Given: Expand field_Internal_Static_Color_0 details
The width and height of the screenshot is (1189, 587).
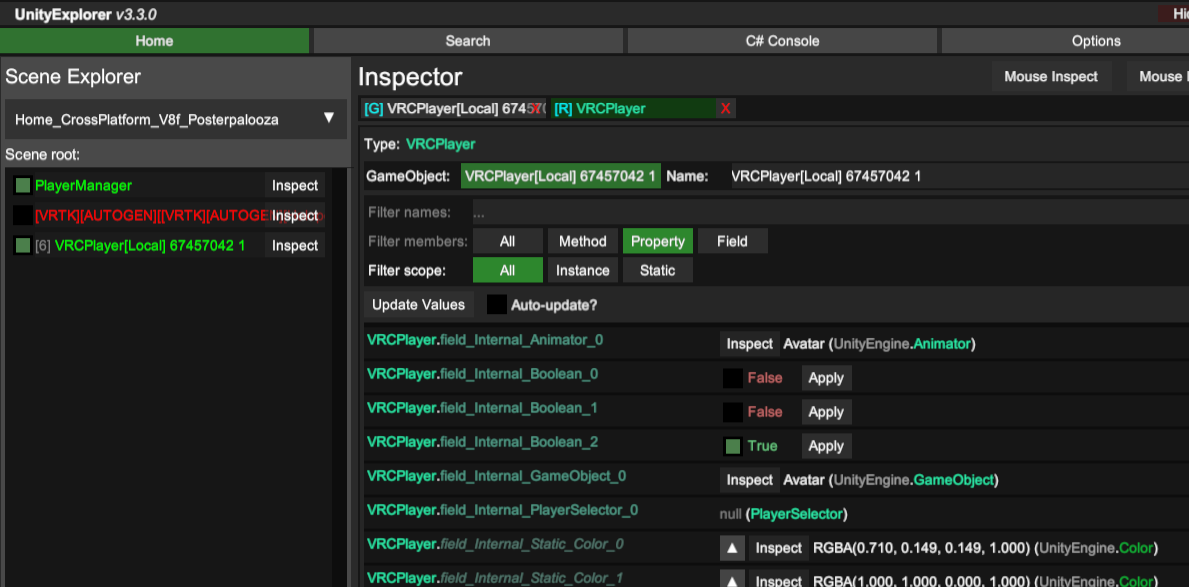Looking at the screenshot, I should point(735,547).
